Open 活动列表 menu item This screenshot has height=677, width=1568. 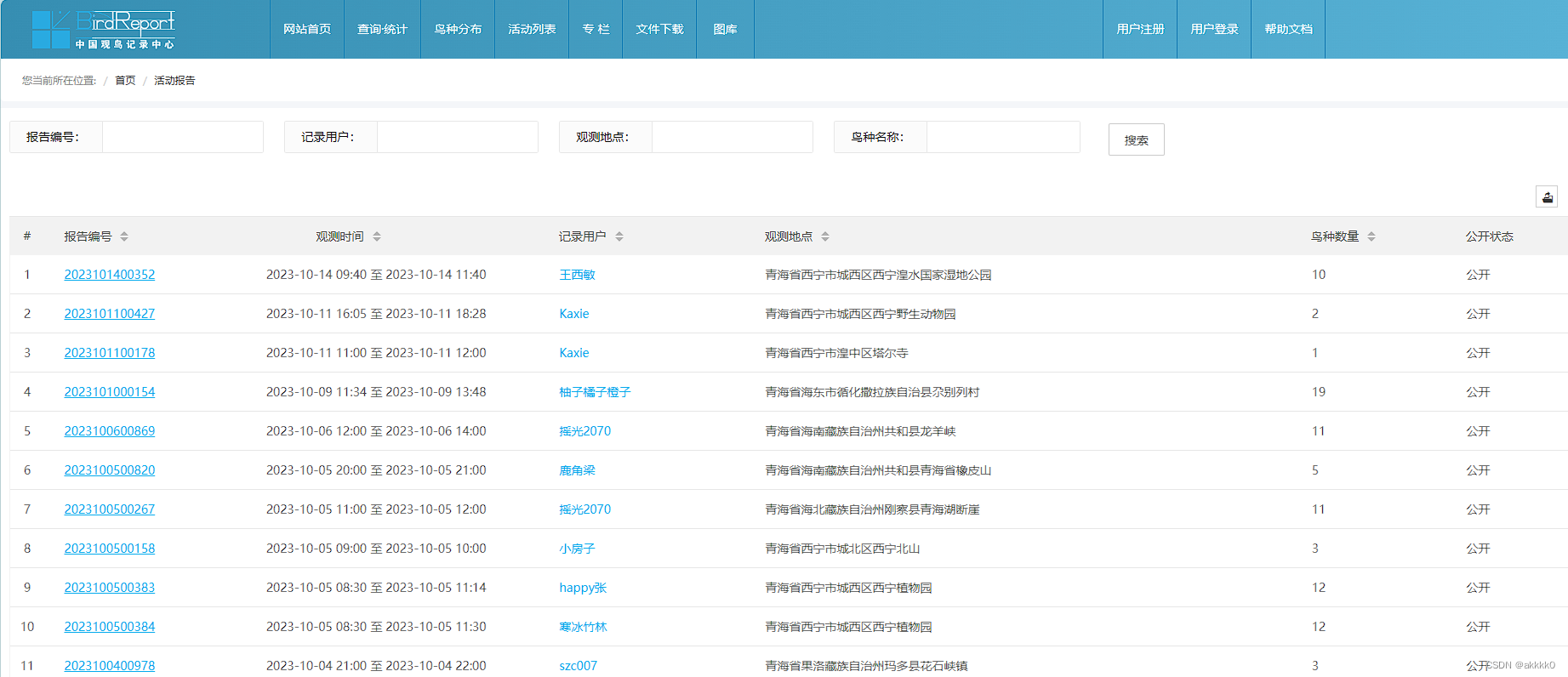pyautogui.click(x=532, y=29)
